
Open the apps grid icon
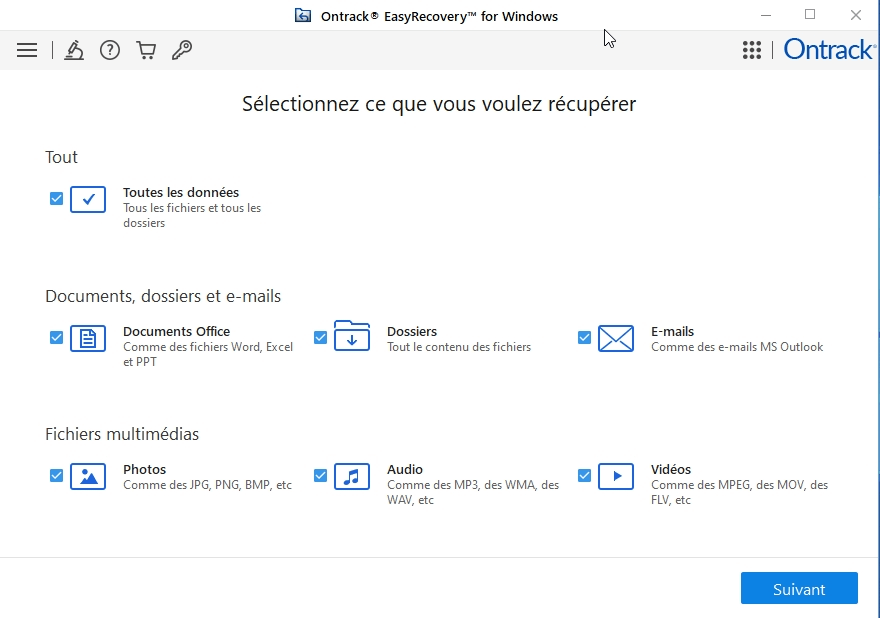click(752, 50)
